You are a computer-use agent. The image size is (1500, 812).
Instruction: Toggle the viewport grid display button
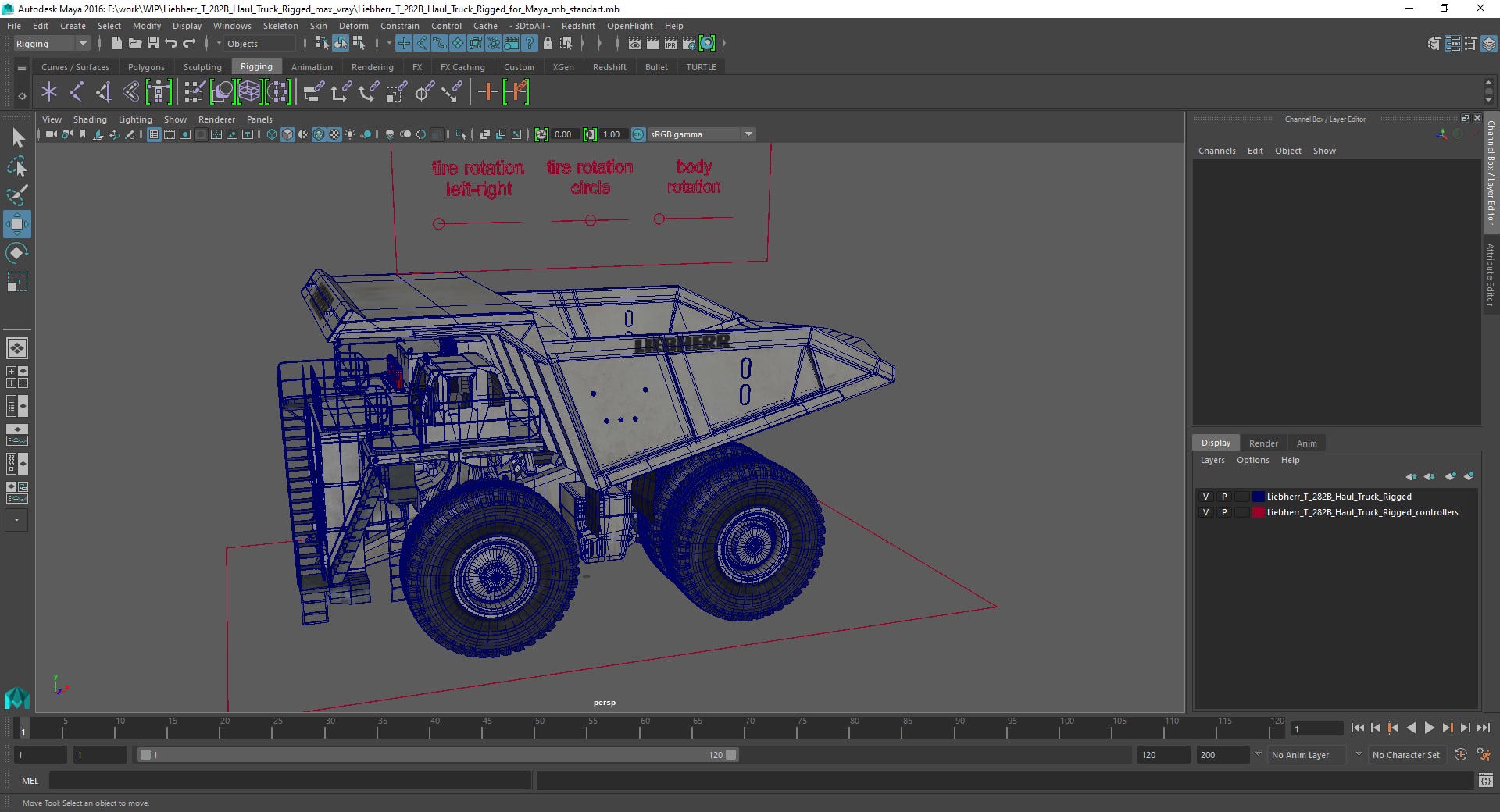(154, 134)
